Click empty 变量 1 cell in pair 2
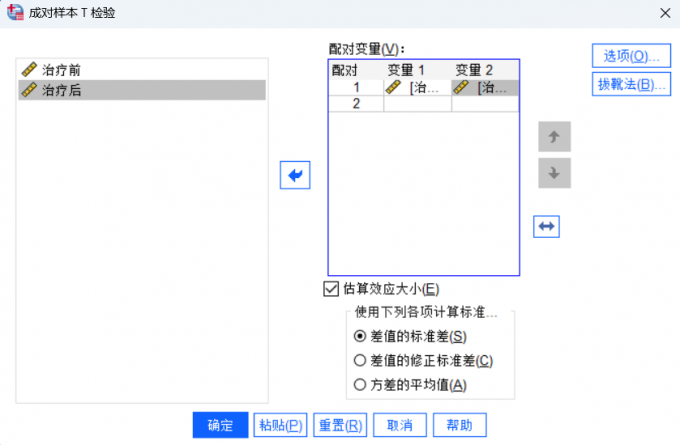Screen dimensions: 680x445 point(417,104)
